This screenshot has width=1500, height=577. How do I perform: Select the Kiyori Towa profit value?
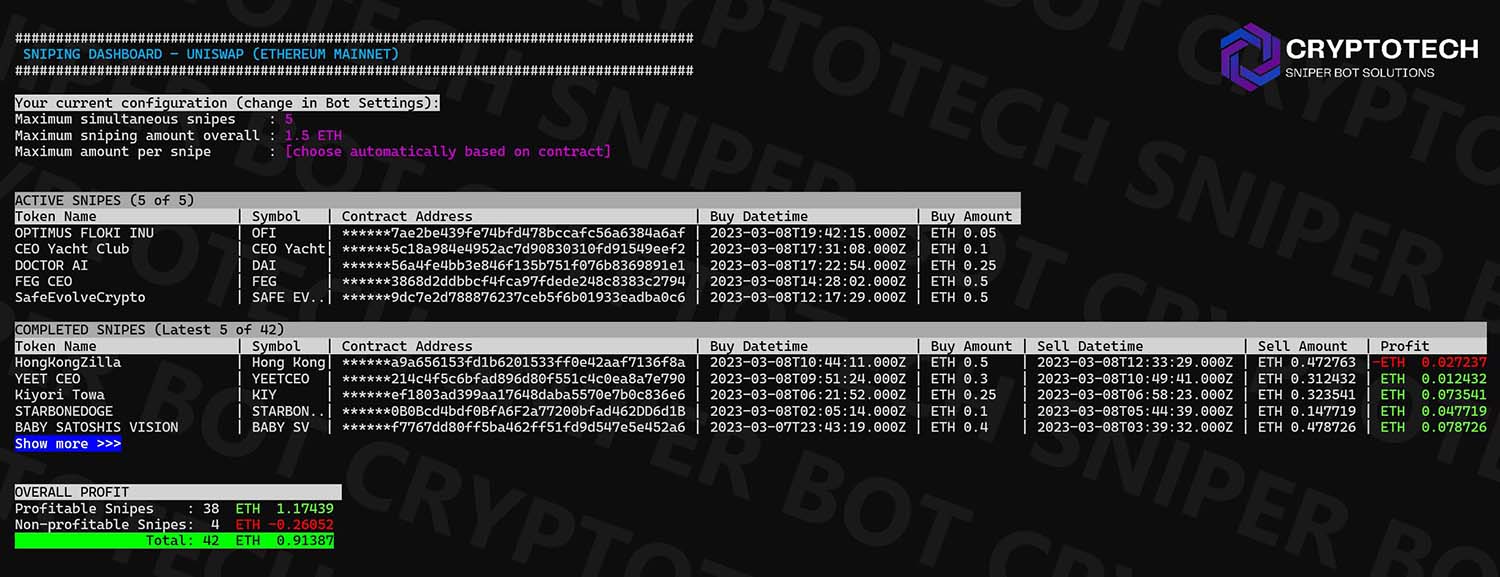pyautogui.click(x=1433, y=395)
